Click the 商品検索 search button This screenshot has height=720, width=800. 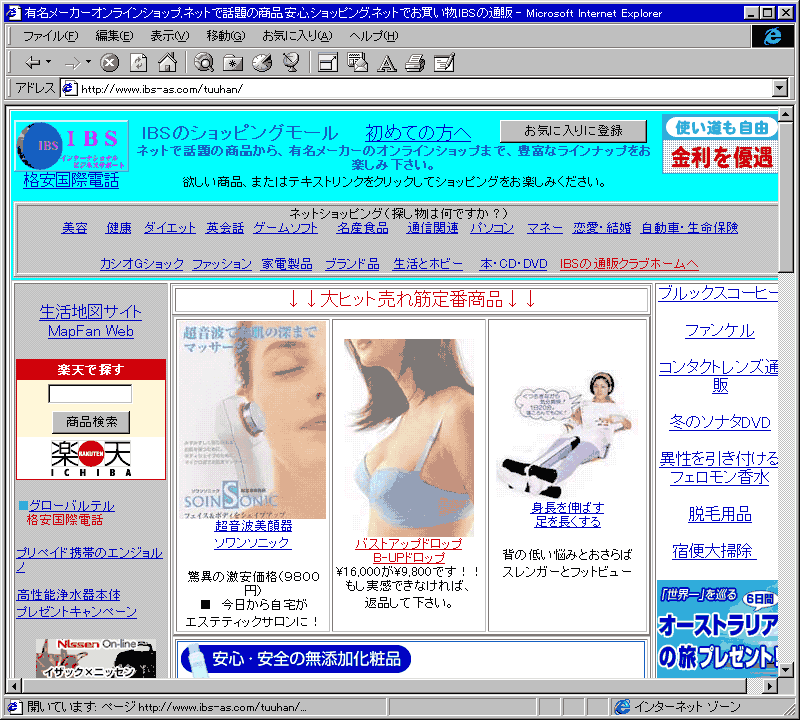click(91, 421)
